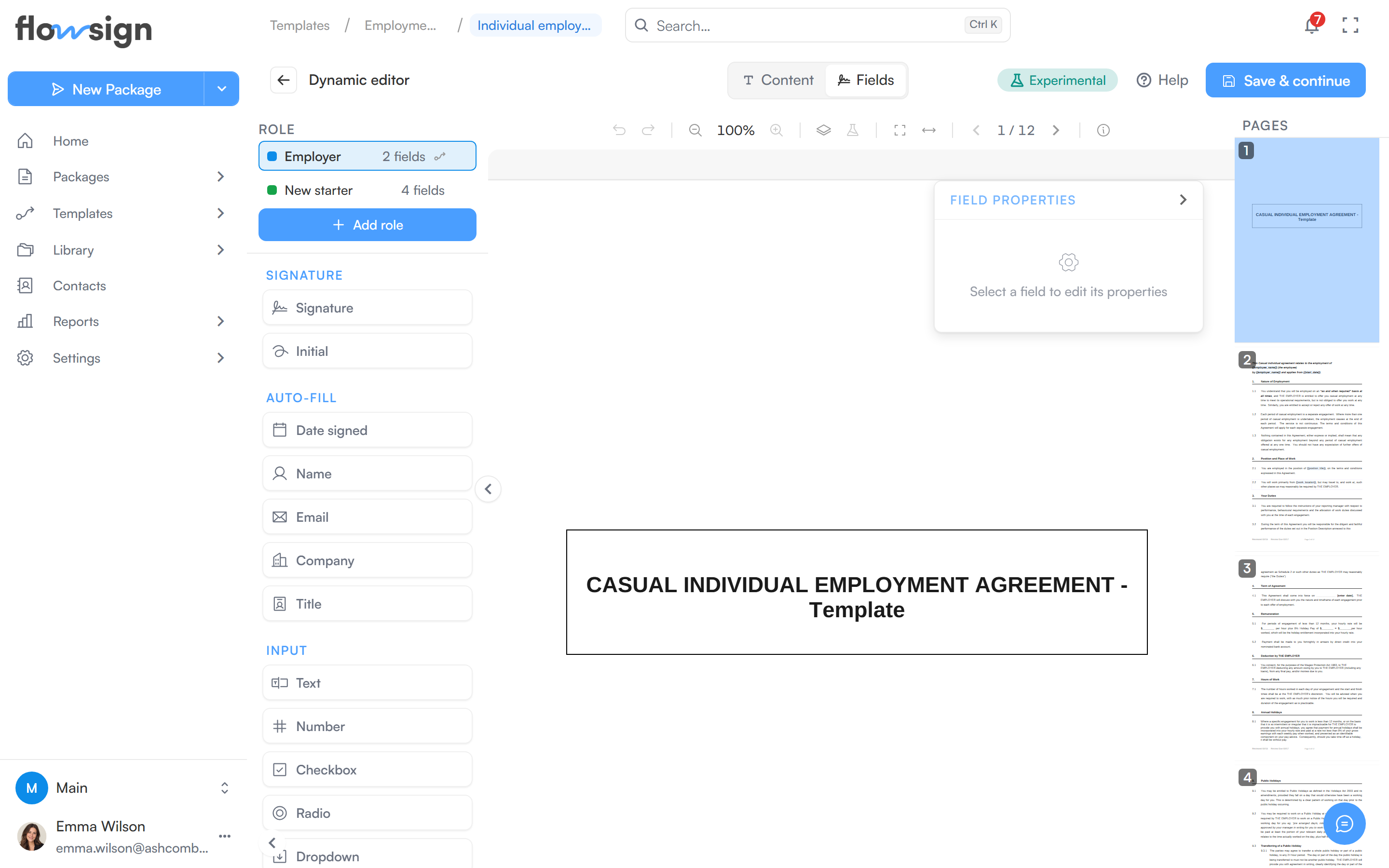
Task: Click the Individual employ... breadcrumb
Action: point(535,25)
